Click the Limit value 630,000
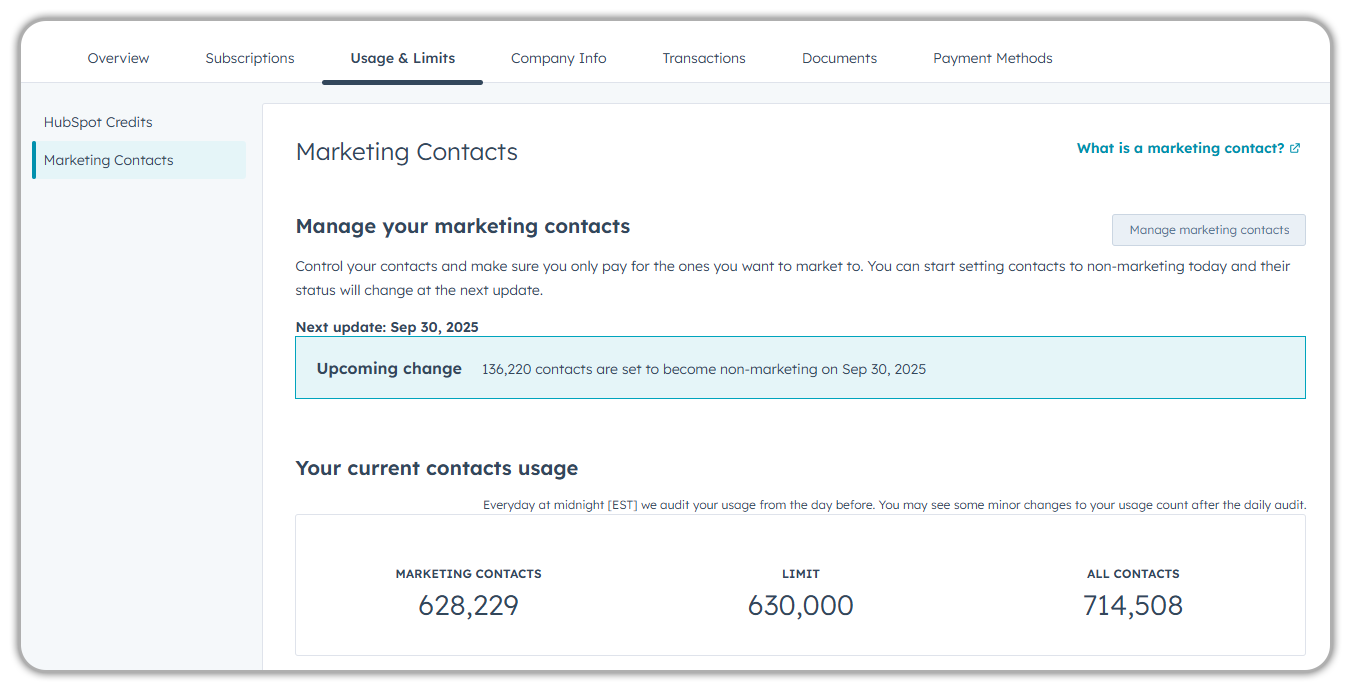The image size is (1351, 691). click(x=800, y=605)
